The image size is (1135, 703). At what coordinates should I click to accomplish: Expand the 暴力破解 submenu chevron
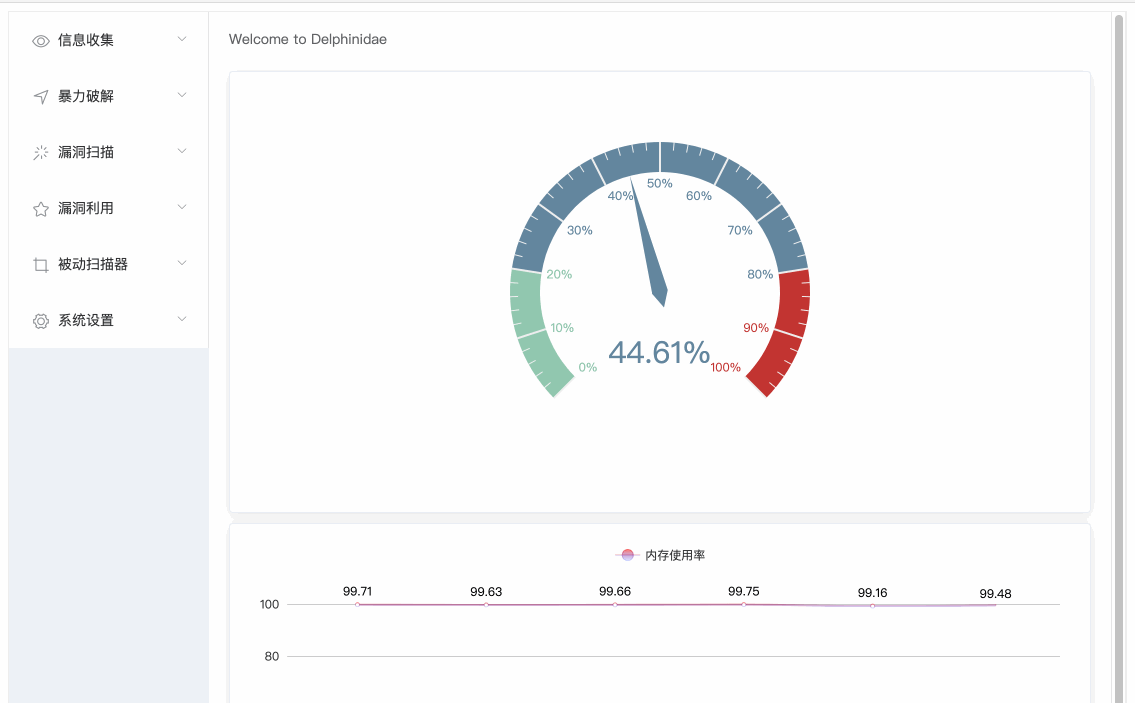point(182,95)
